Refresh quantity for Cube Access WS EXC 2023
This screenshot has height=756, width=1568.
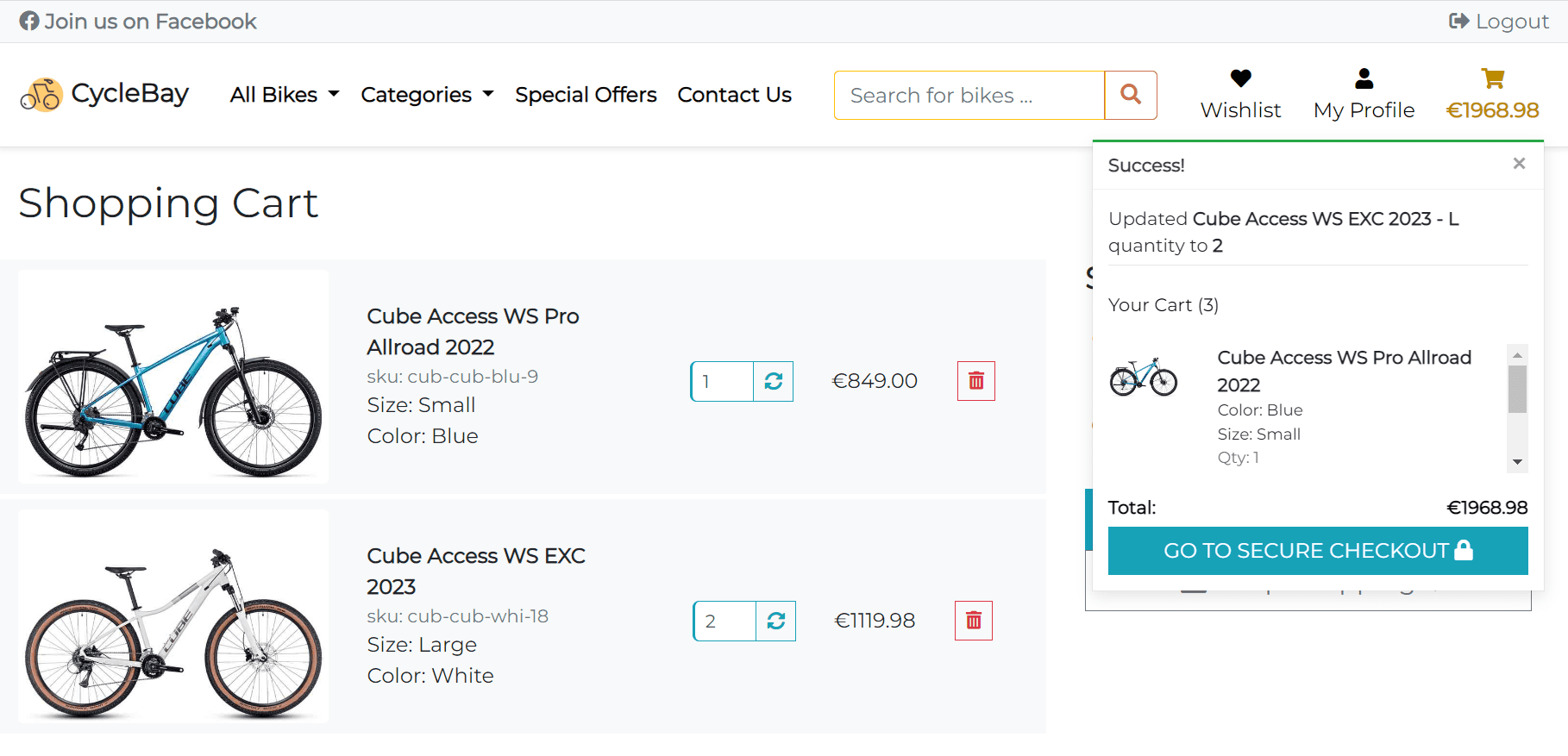tap(776, 621)
